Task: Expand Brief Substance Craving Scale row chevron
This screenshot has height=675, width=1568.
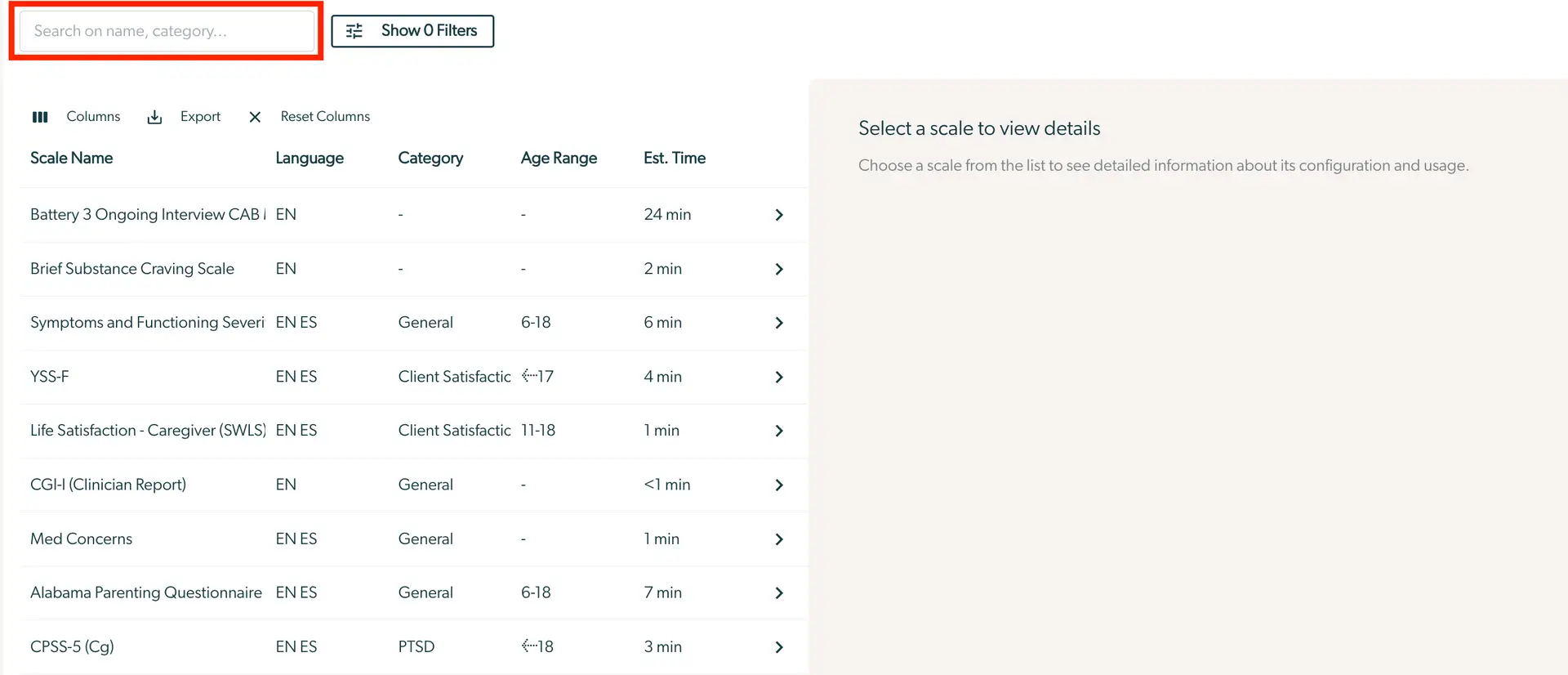Action: click(779, 269)
